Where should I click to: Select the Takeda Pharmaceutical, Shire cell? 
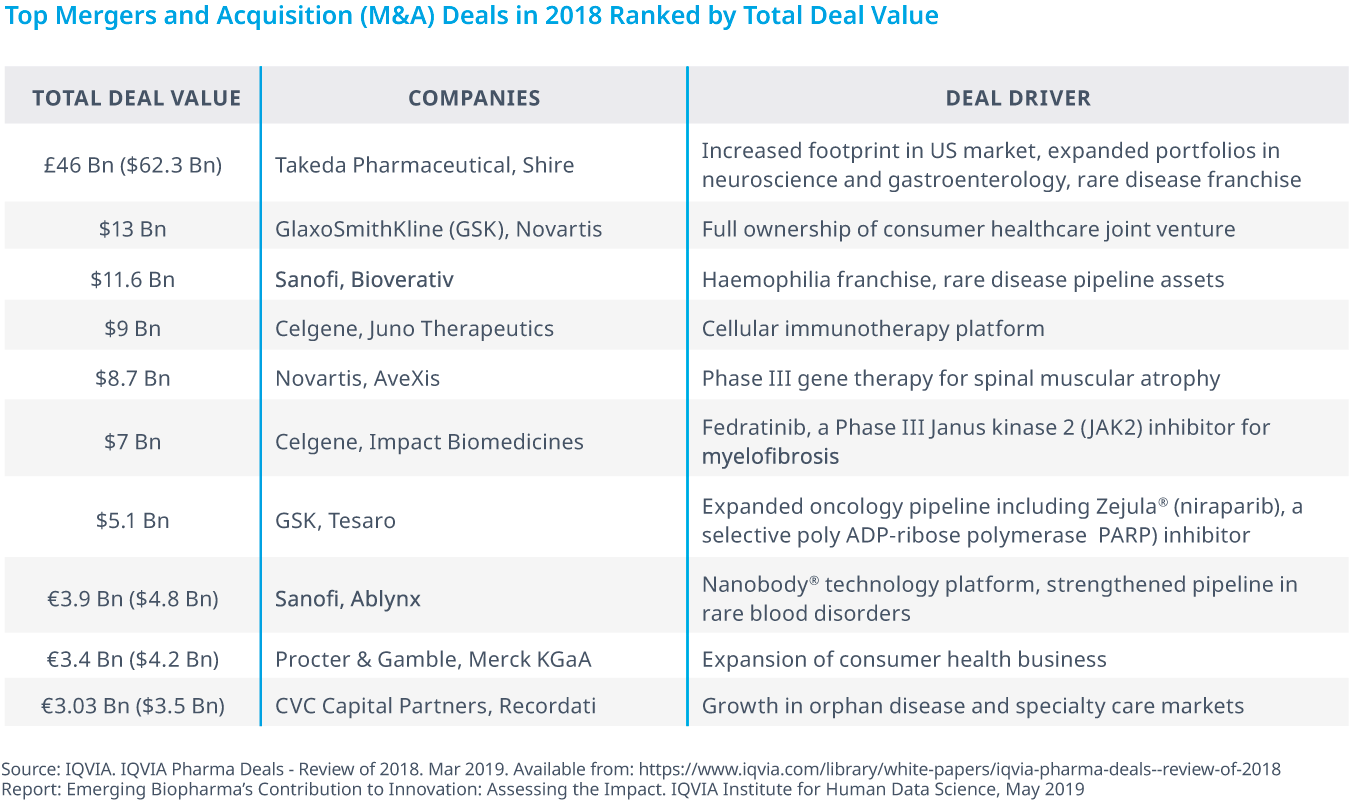pos(424,165)
